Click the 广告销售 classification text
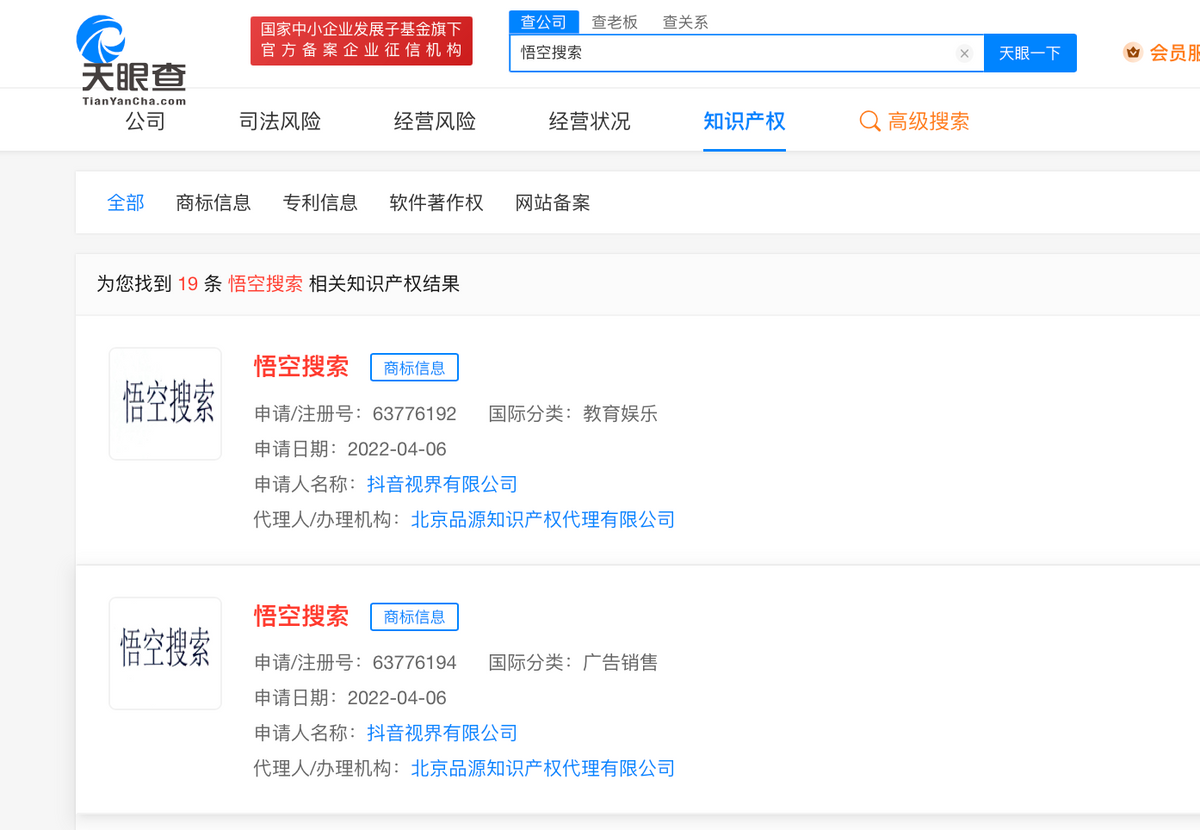This screenshot has height=830, width=1200. coord(620,663)
